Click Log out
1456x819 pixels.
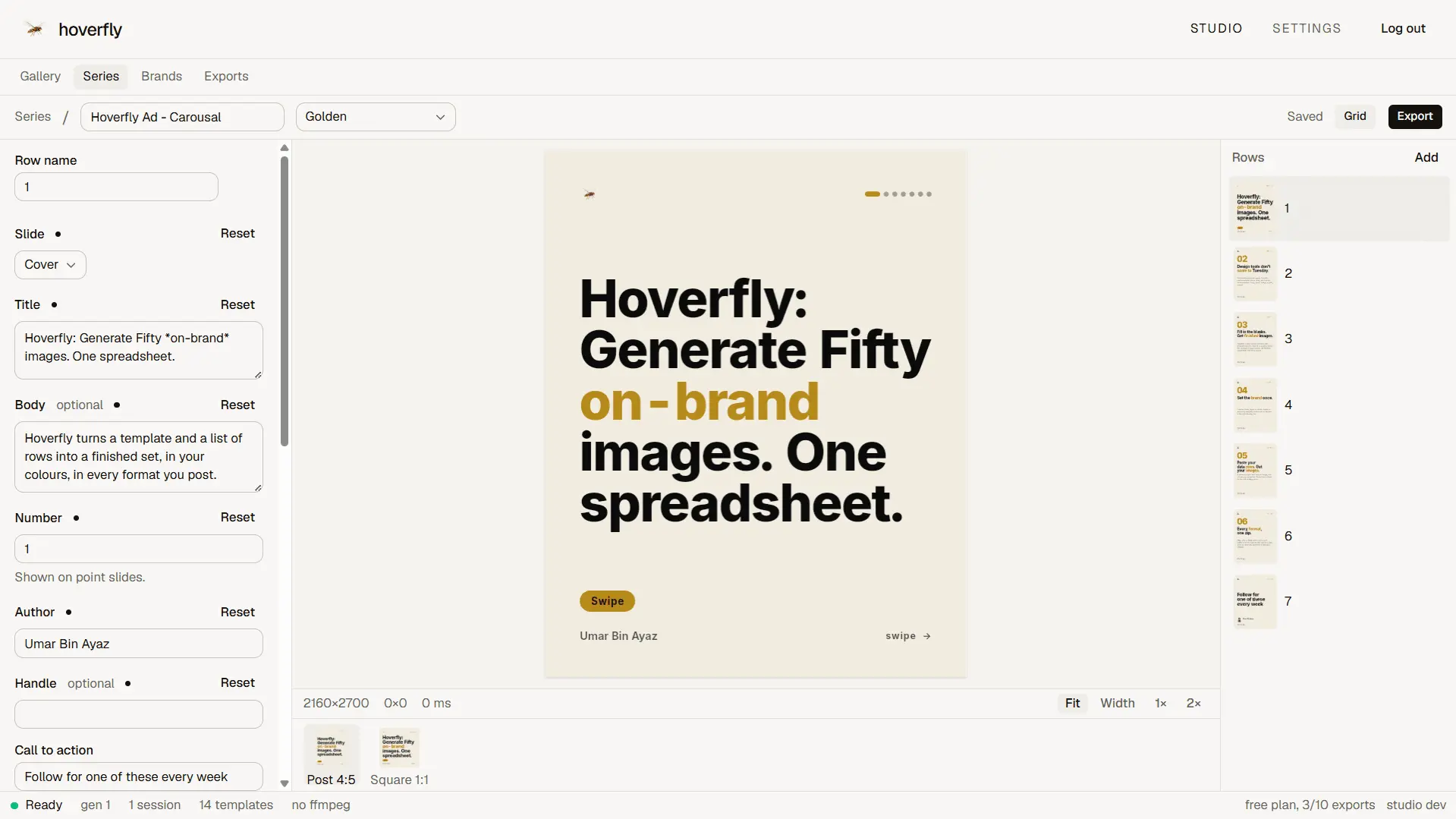(x=1403, y=29)
